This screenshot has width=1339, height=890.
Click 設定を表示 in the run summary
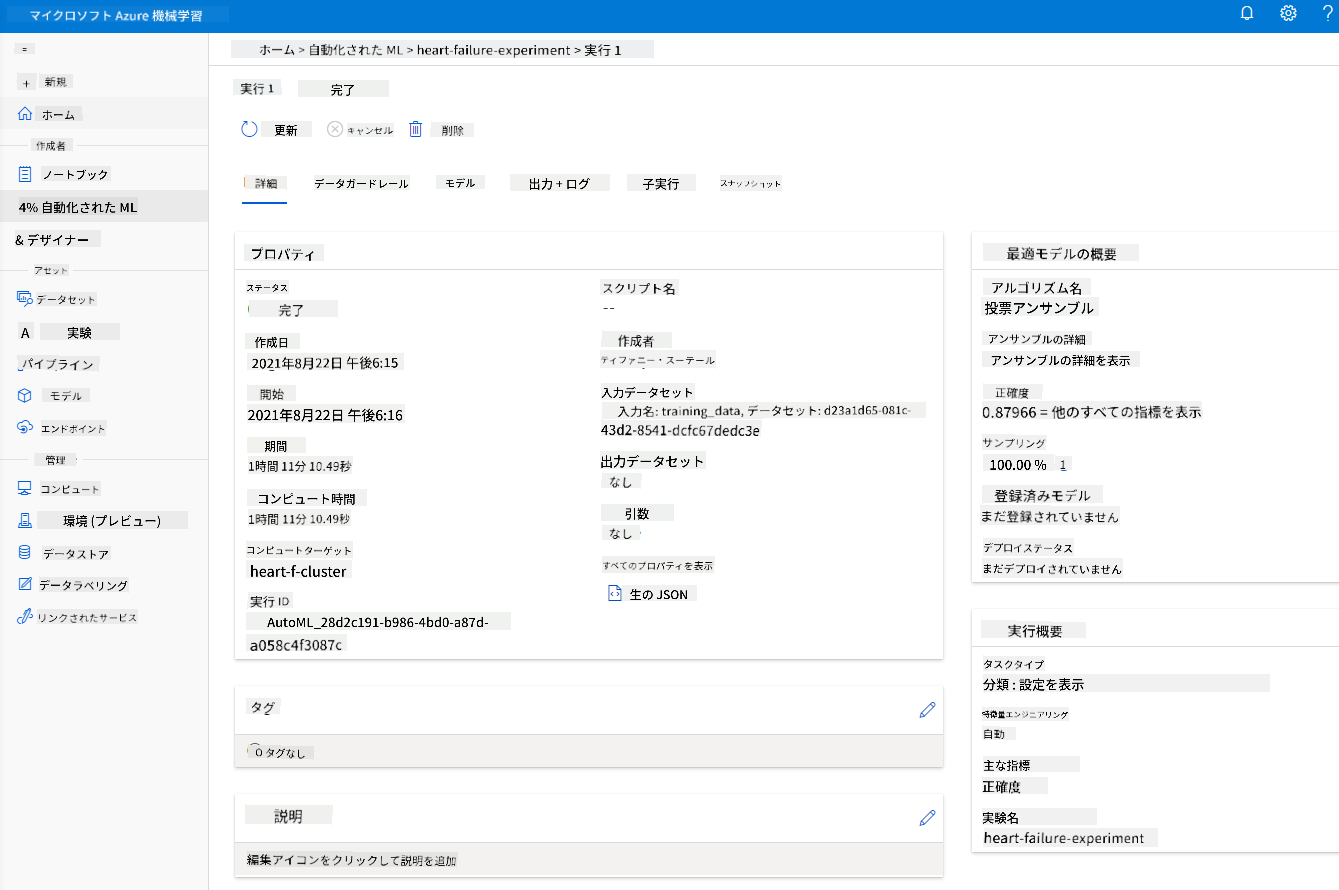(x=1052, y=684)
